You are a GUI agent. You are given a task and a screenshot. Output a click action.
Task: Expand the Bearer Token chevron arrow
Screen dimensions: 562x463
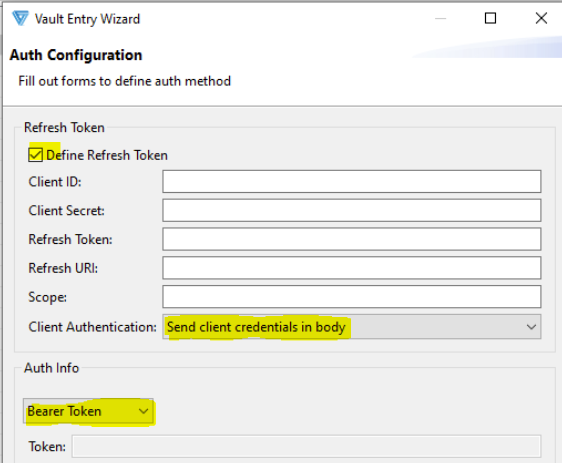pyautogui.click(x=143, y=411)
